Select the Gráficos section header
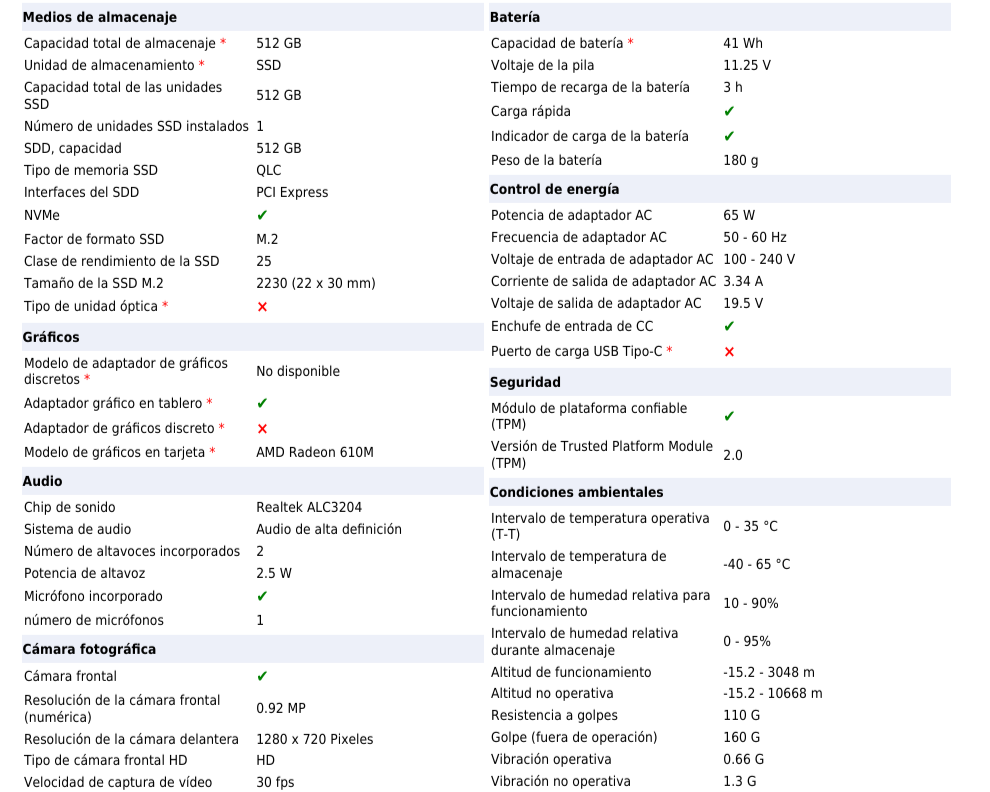The height and width of the screenshot is (792, 990). pos(51,337)
